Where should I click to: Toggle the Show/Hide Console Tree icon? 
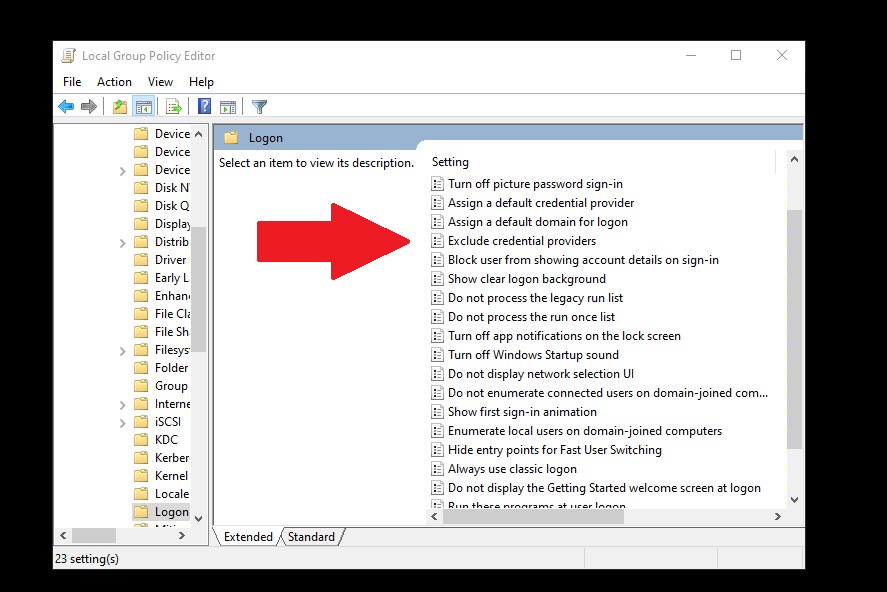(x=142, y=106)
